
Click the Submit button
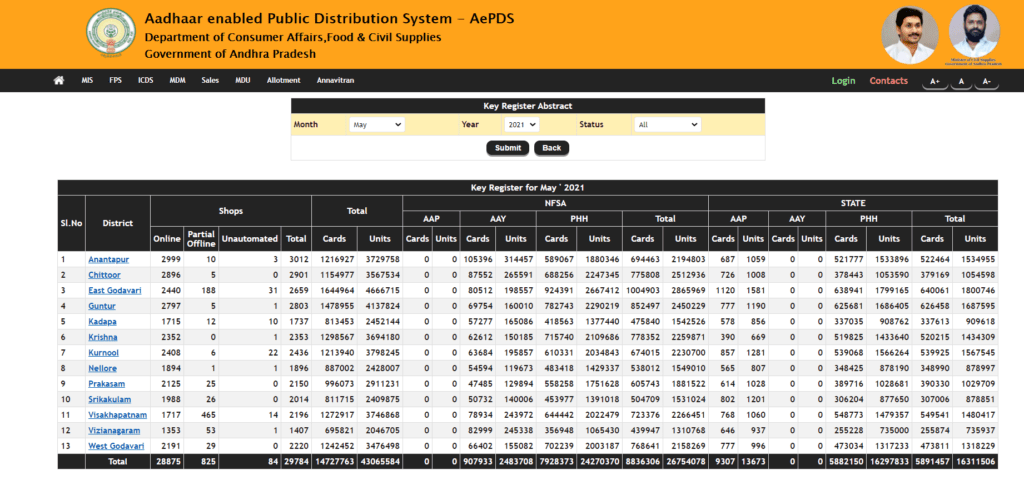(507, 148)
